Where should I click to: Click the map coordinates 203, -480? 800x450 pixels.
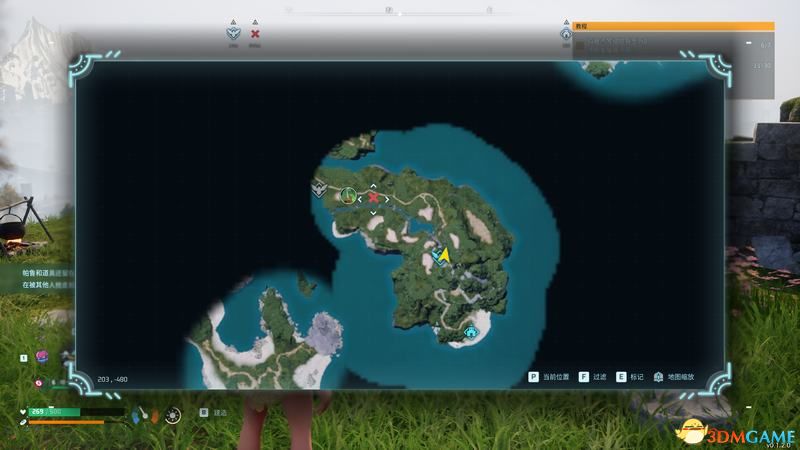point(112,380)
